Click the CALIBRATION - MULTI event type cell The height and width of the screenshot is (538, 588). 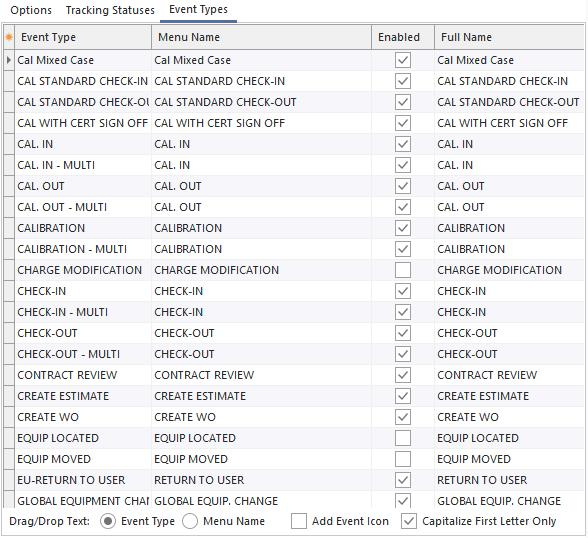[x=83, y=249]
